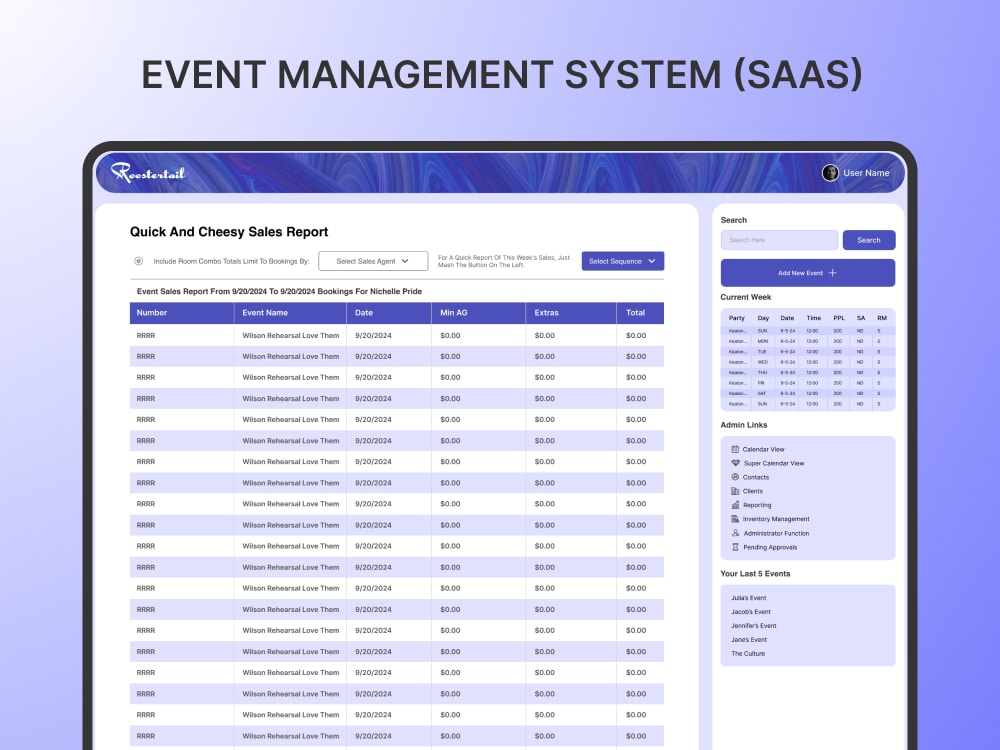This screenshot has height=750, width=1000.
Task: Open Inventory Management link
Action: pos(776,518)
